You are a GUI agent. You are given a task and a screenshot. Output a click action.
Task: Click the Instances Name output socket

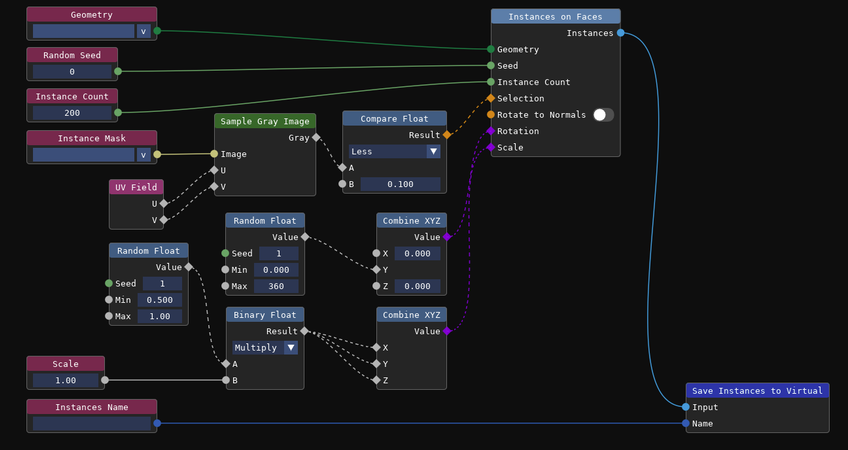(x=157, y=423)
